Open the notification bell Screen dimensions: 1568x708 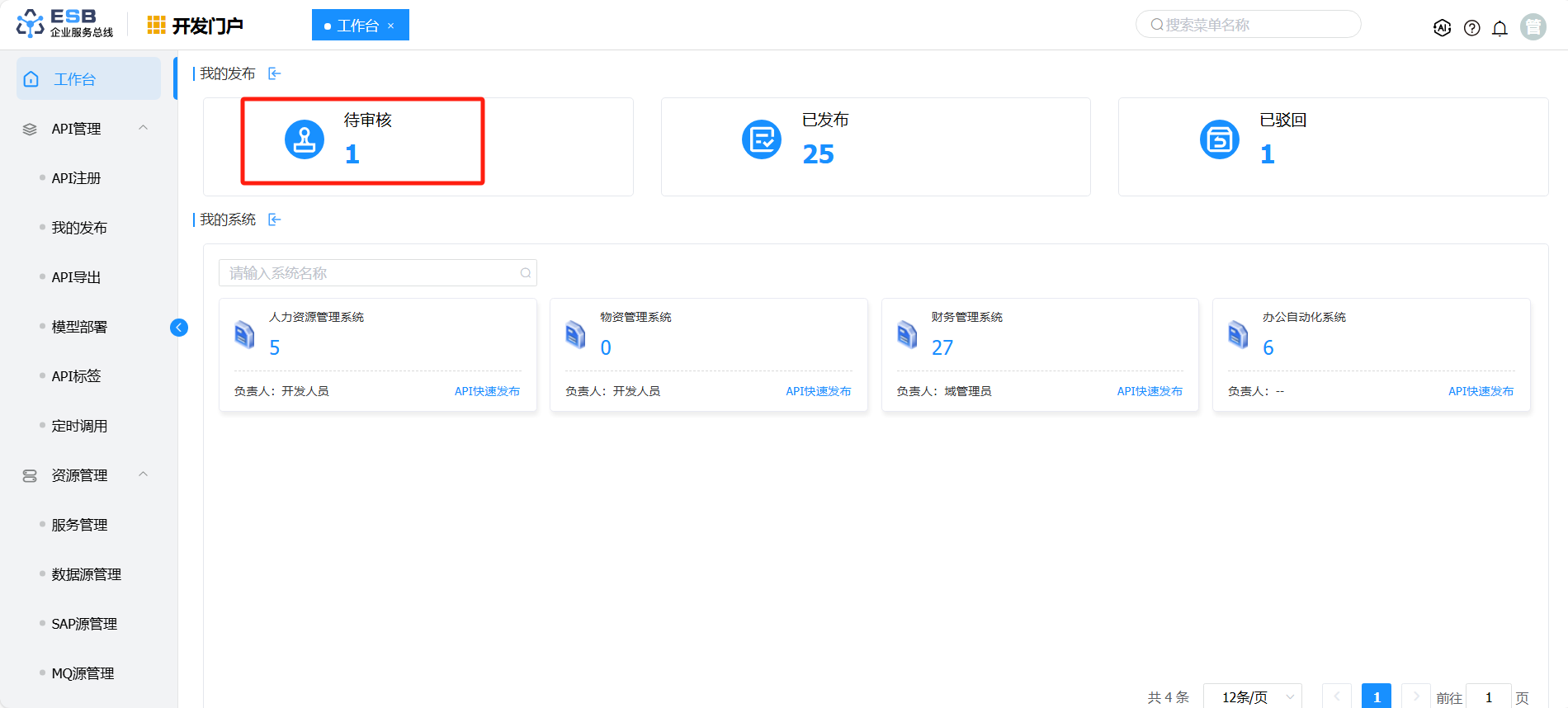(x=1500, y=28)
